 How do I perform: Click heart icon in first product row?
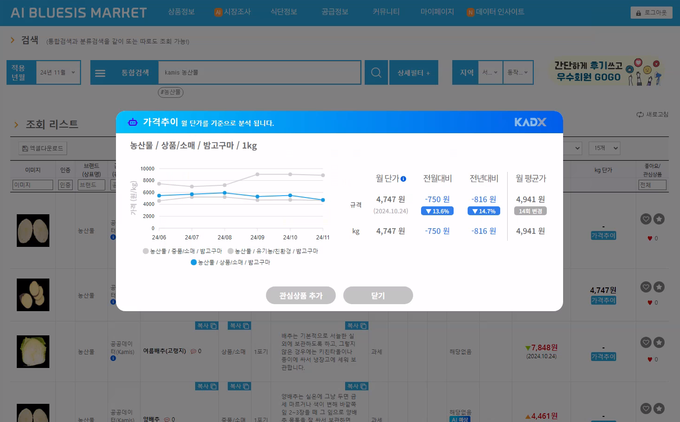click(x=646, y=219)
